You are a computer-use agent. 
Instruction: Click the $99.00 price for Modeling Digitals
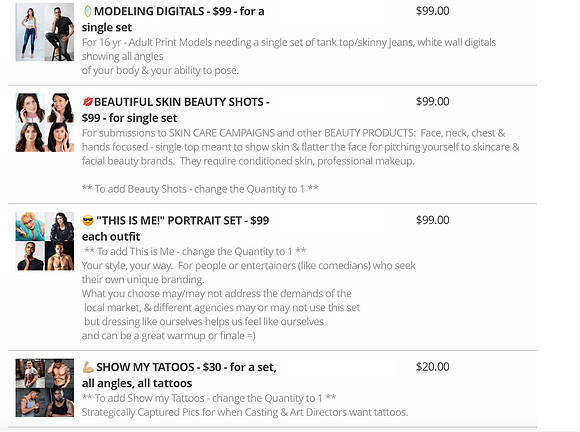pyautogui.click(x=432, y=11)
